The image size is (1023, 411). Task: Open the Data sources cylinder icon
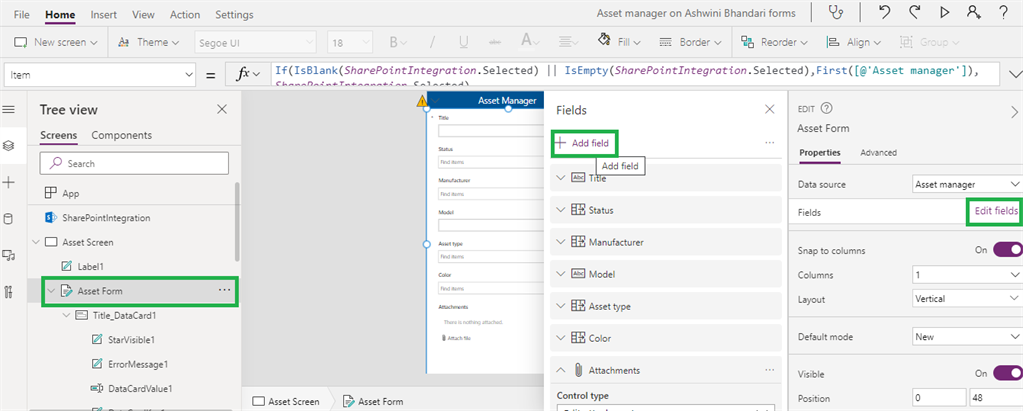(8, 219)
